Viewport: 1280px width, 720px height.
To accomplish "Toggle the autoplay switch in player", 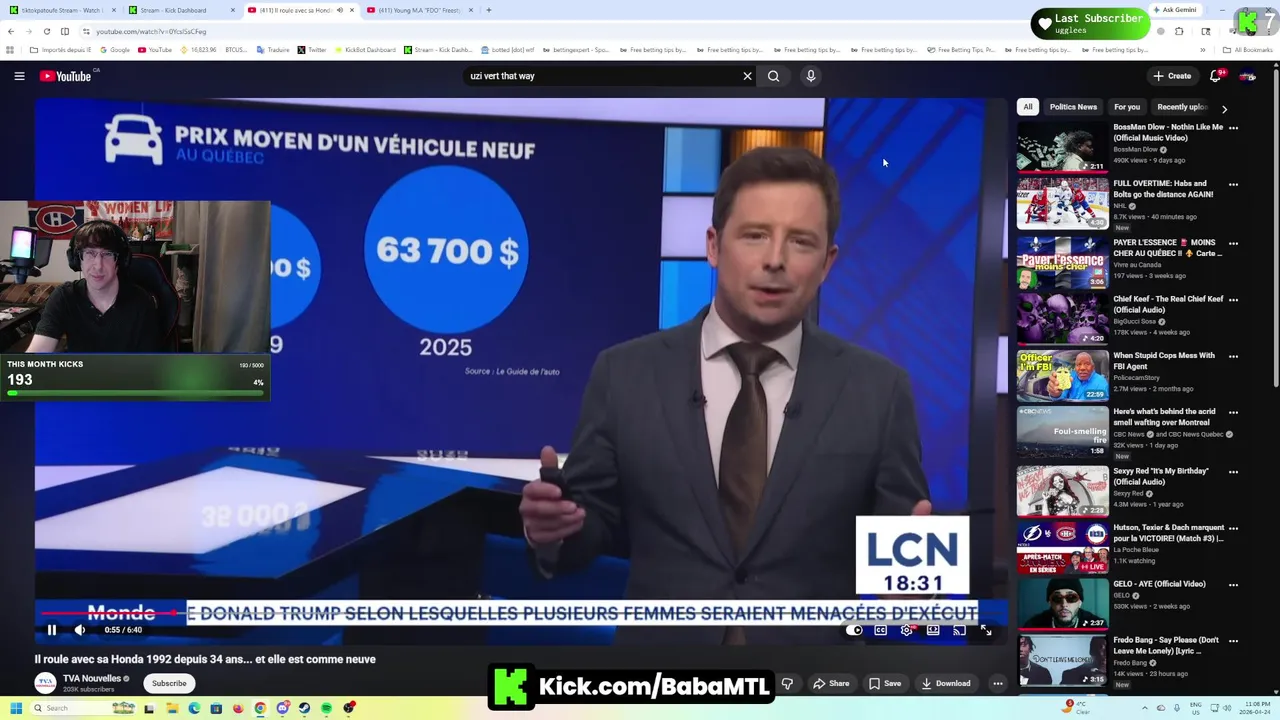I will [854, 630].
